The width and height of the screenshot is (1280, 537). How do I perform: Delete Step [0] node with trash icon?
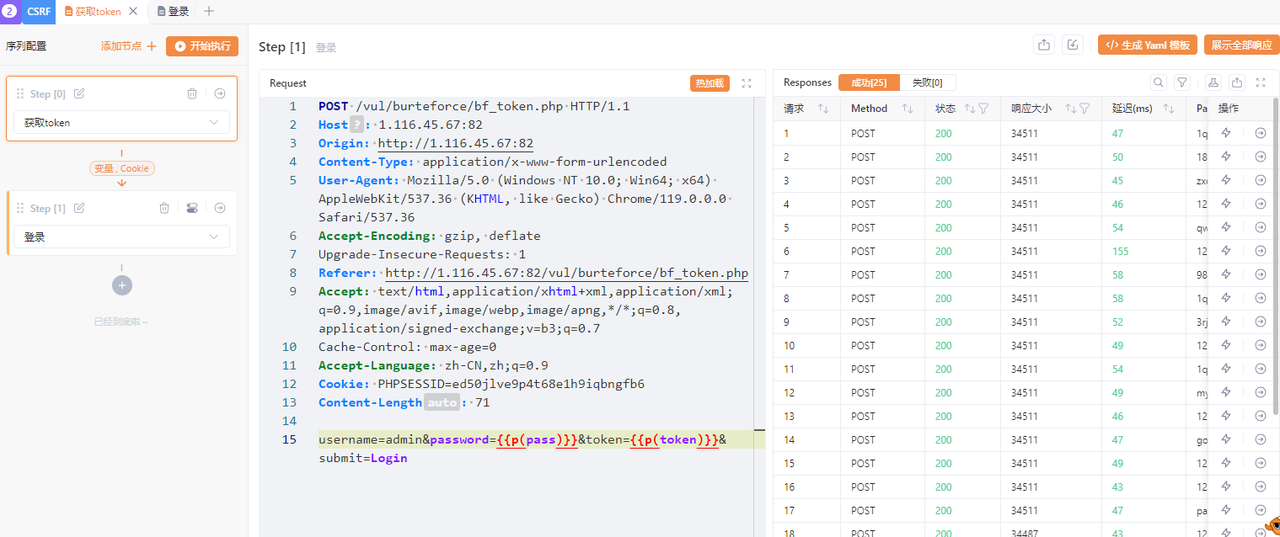(x=192, y=94)
